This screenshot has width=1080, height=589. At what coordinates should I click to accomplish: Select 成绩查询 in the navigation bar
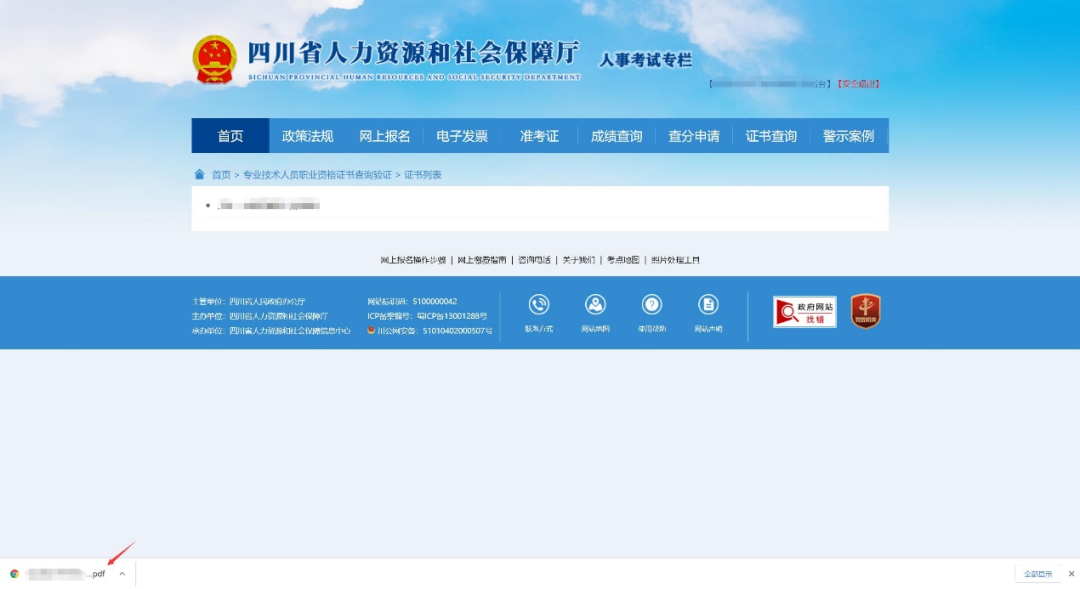click(616, 136)
